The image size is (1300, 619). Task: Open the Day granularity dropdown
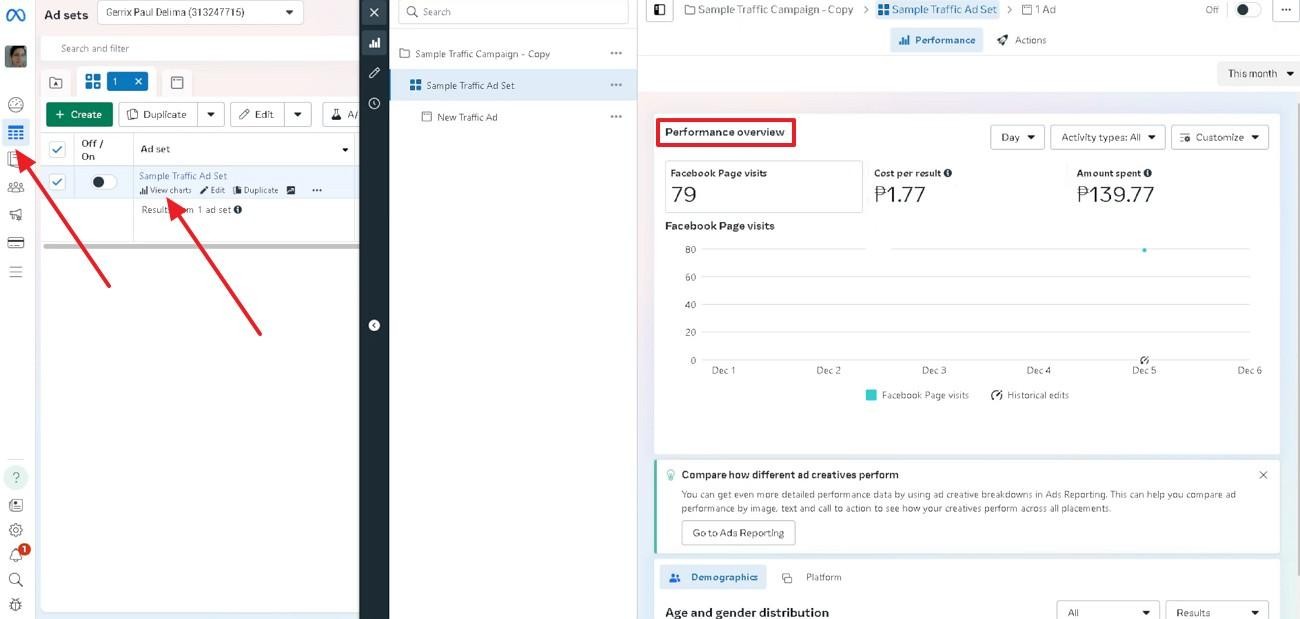pos(1017,137)
